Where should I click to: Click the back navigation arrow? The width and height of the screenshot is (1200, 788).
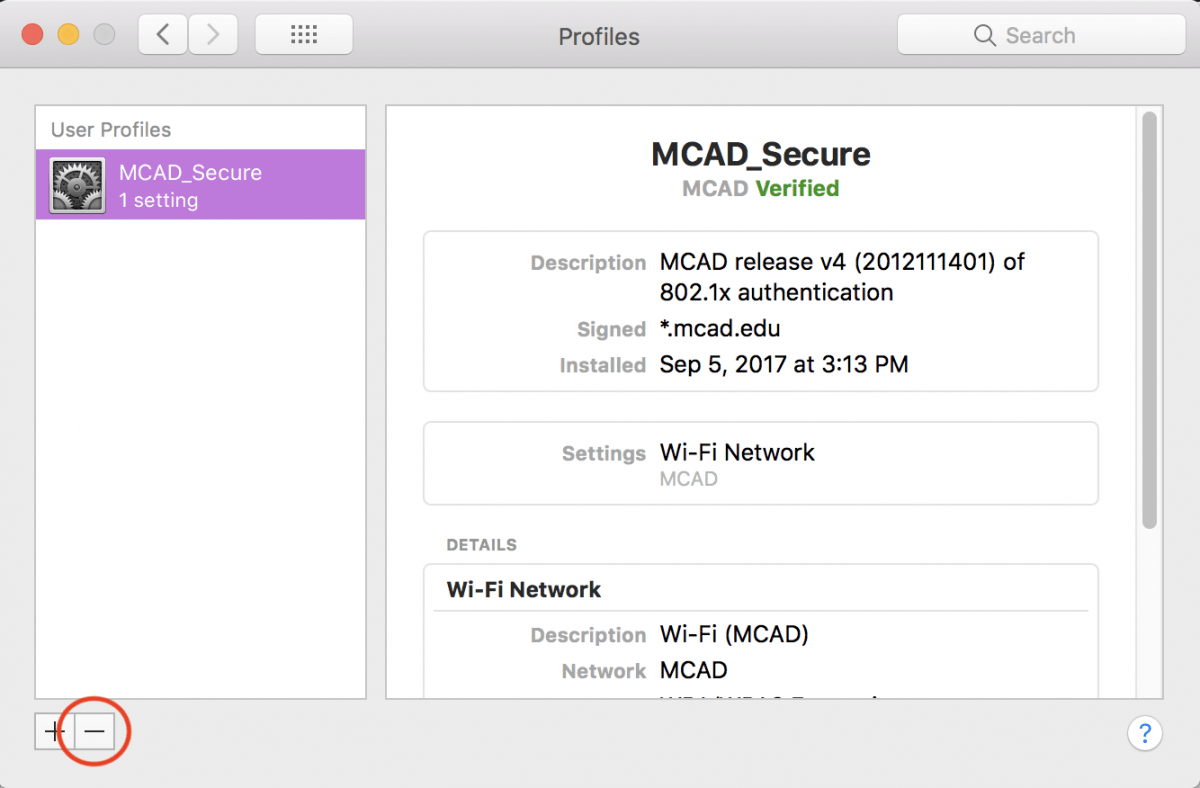[162, 33]
